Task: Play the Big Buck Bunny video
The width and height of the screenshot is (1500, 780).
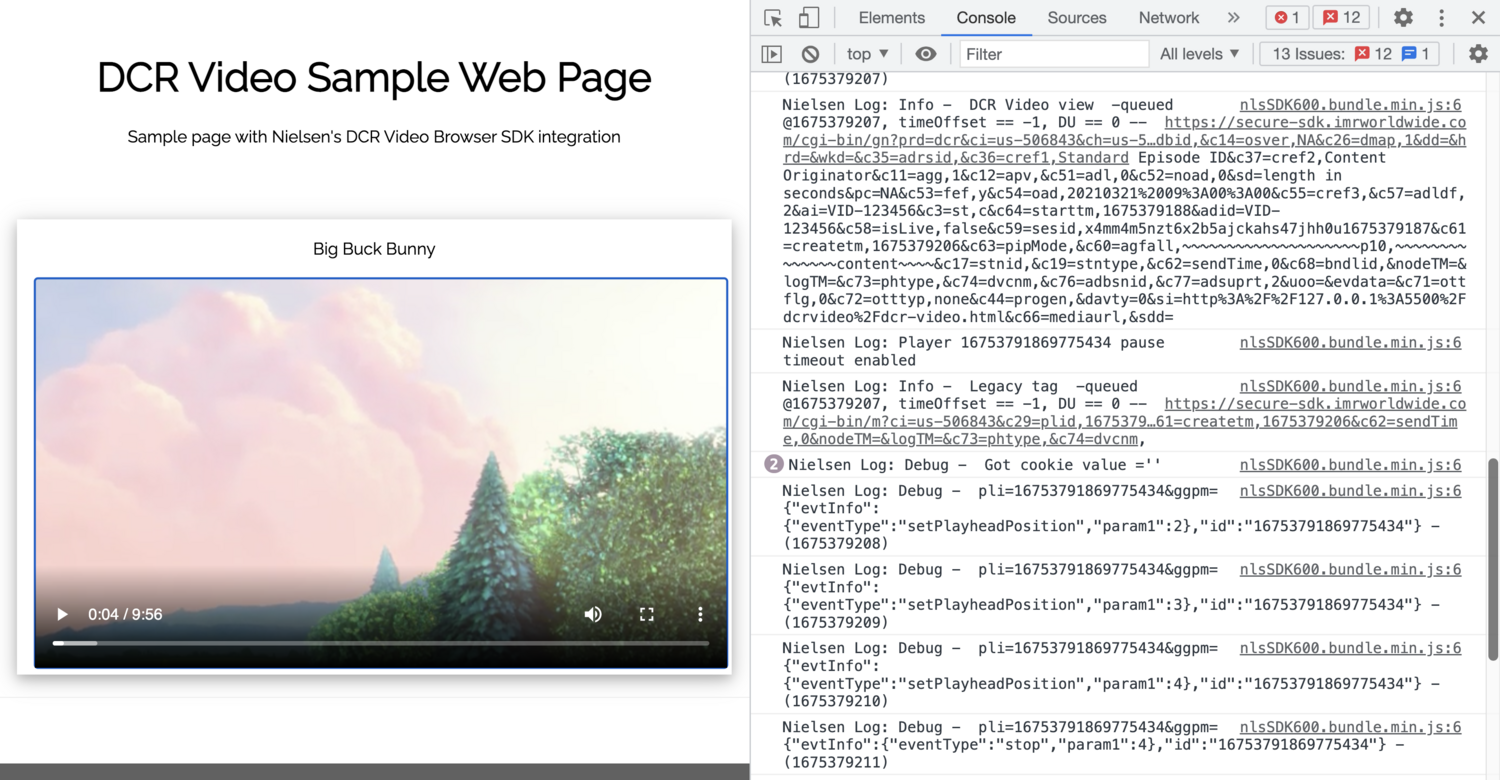Action: 61,614
